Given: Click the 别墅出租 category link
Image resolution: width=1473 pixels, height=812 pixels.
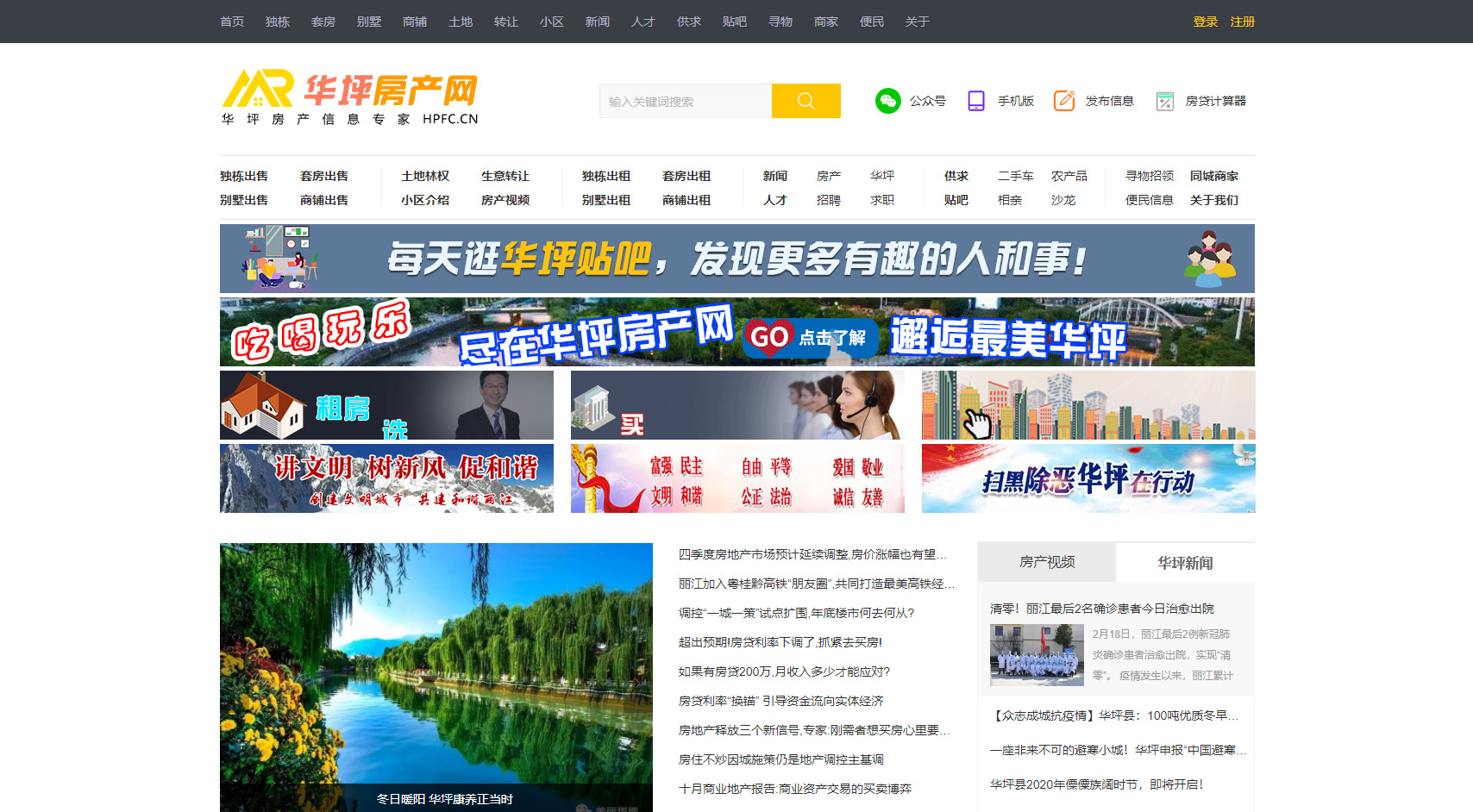Looking at the screenshot, I should click(x=606, y=200).
